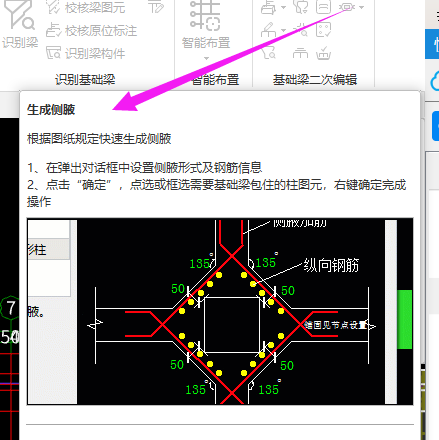This screenshot has height=440, width=439.
Task: Open the dropdown next to the first 基础梁二次编辑 icon
Action: pos(283,7)
